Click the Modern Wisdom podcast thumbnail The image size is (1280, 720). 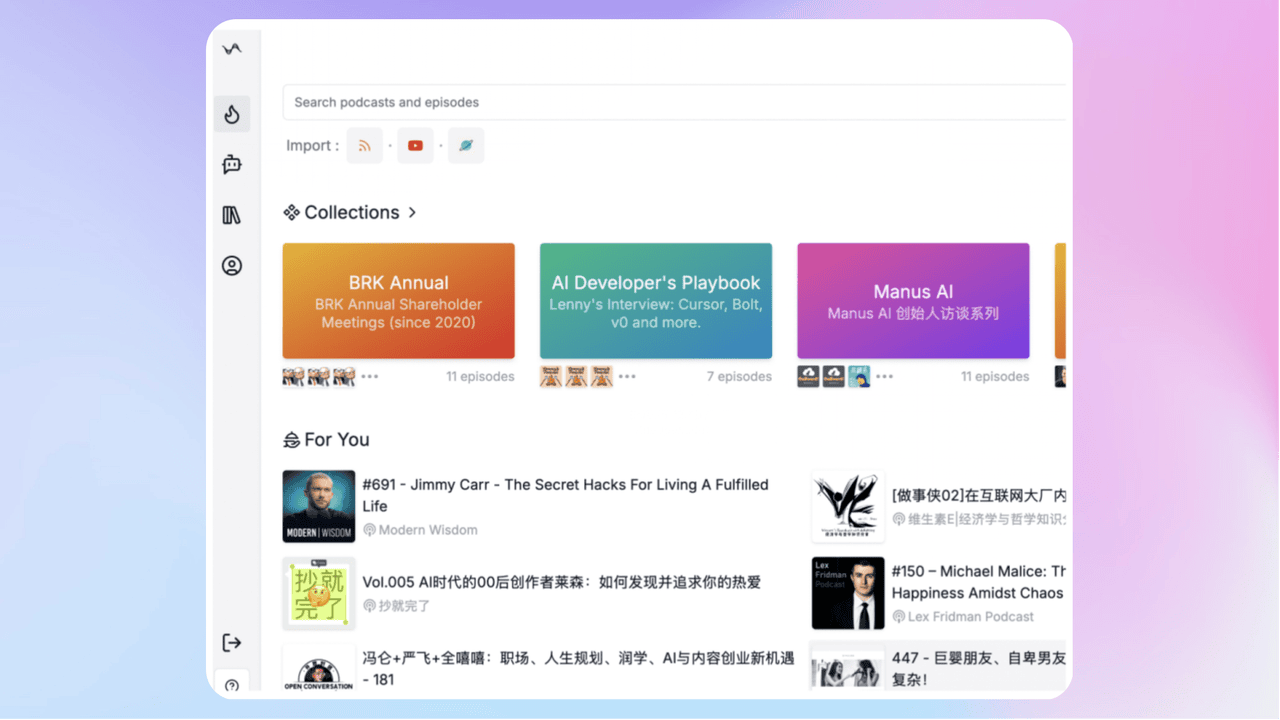pos(319,506)
